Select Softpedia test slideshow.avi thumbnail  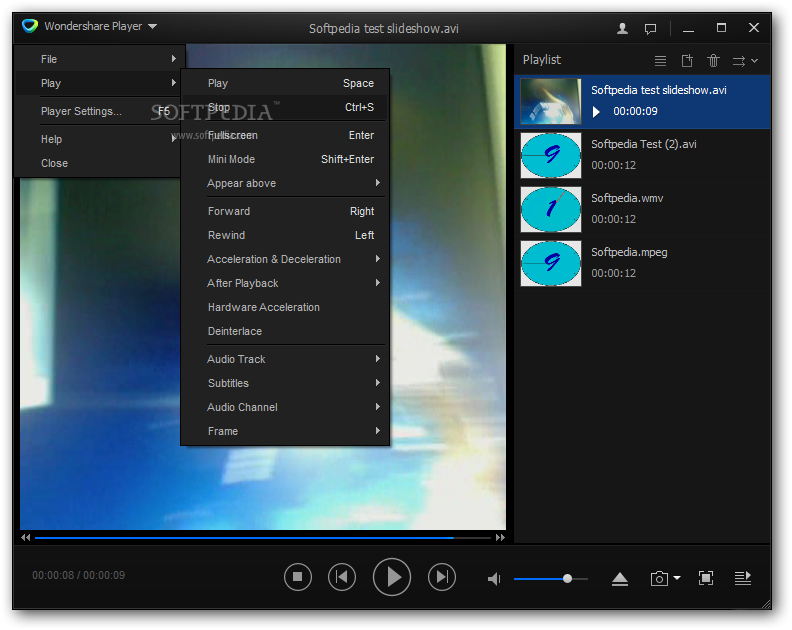(551, 101)
